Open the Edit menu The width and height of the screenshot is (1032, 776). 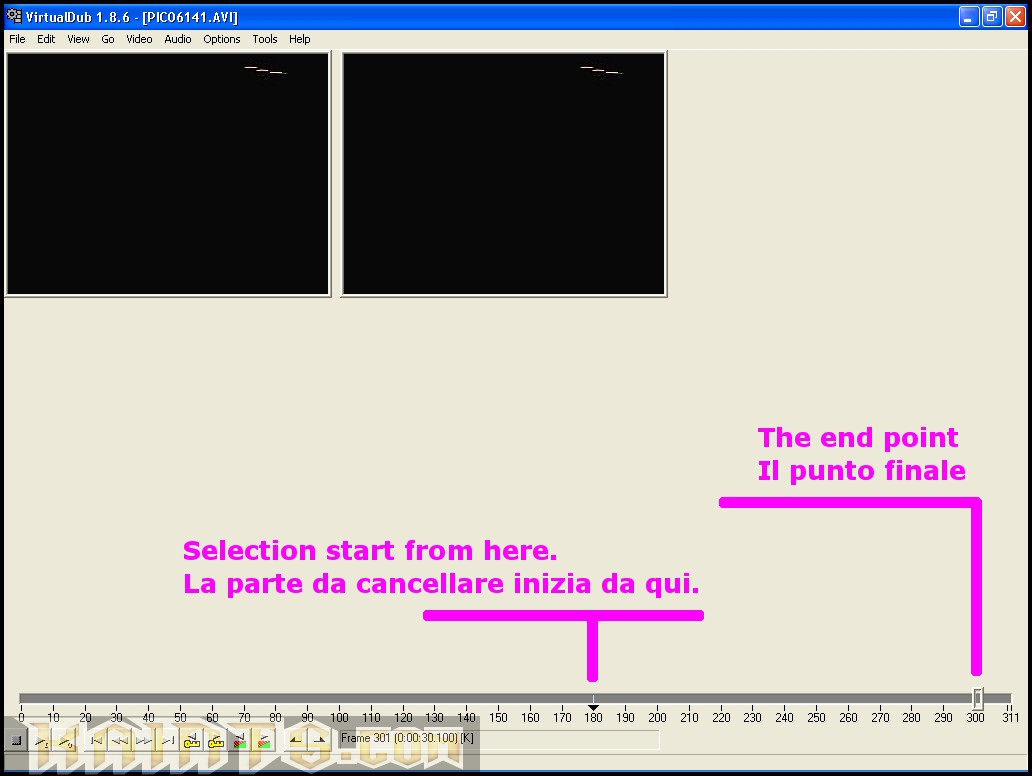click(46, 39)
